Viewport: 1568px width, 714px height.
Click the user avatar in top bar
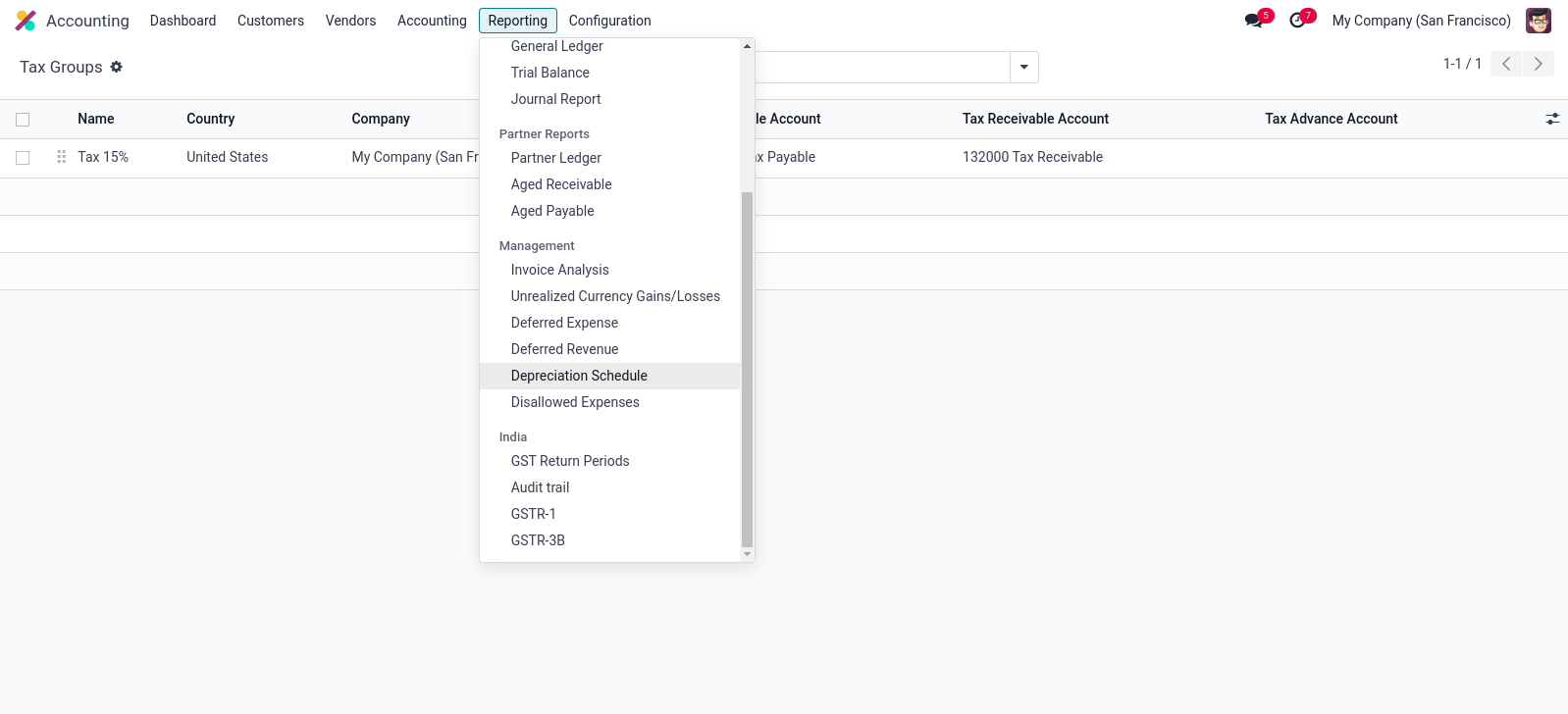(x=1538, y=21)
